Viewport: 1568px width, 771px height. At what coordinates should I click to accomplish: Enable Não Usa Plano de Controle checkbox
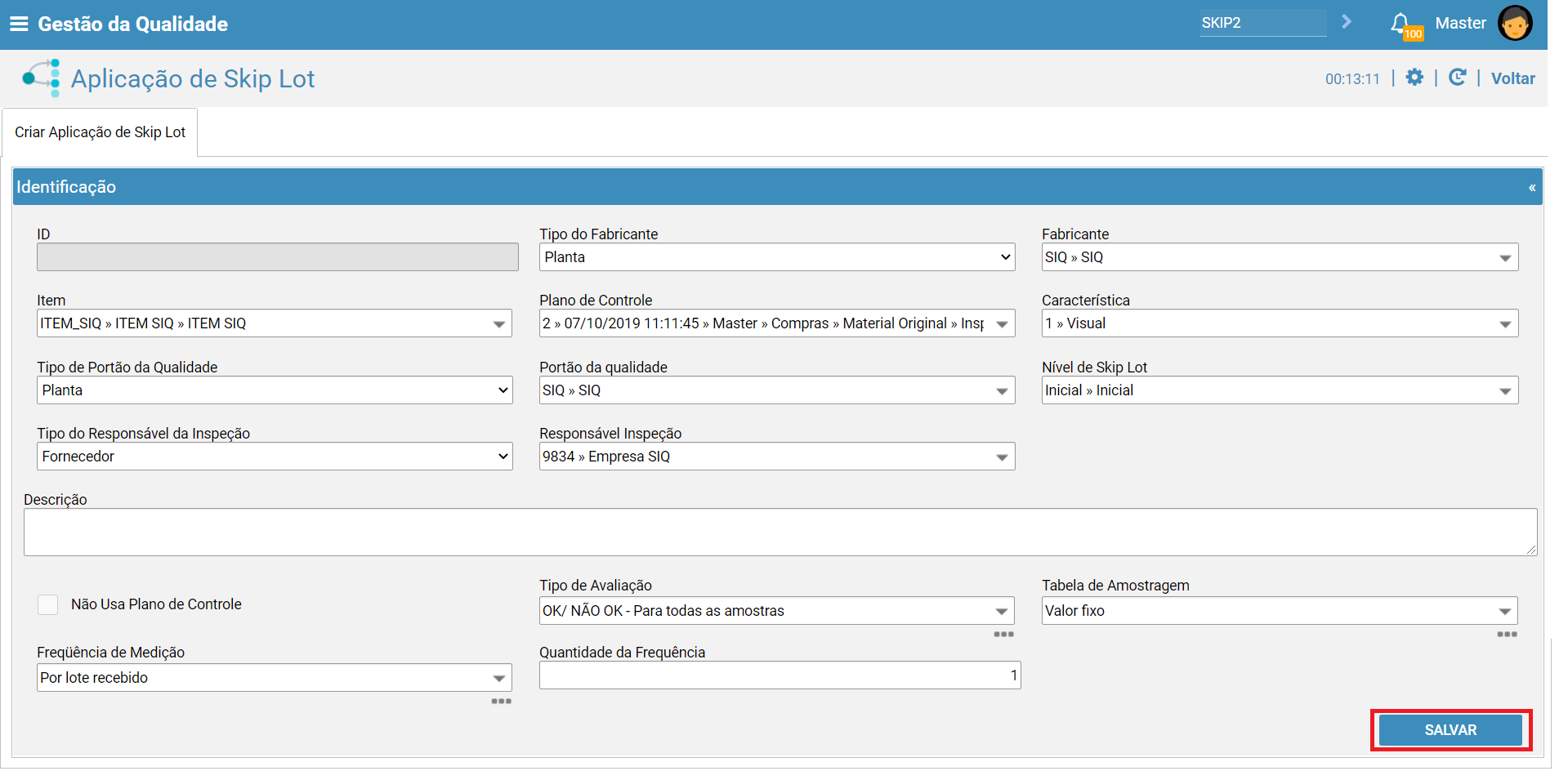point(48,604)
